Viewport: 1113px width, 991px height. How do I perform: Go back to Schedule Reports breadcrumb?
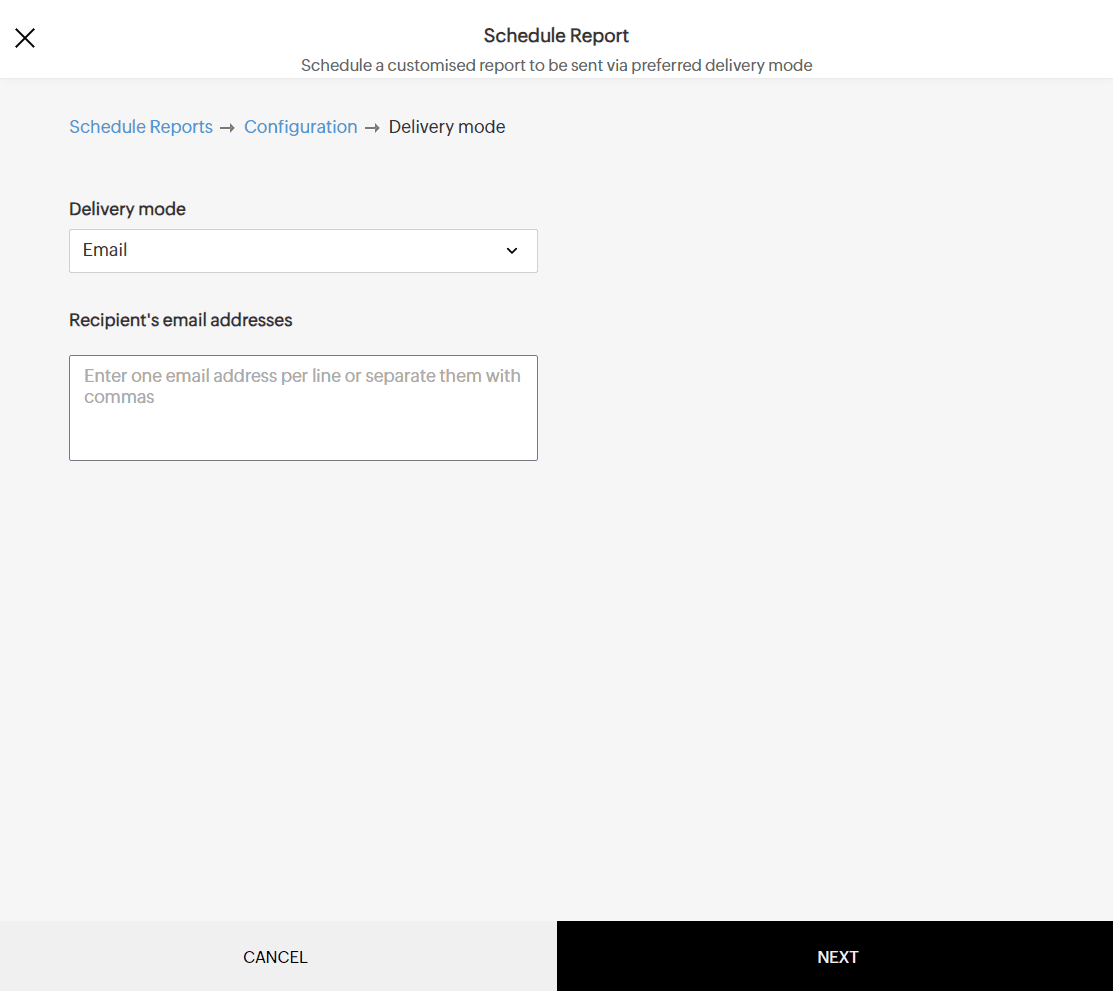click(x=141, y=126)
